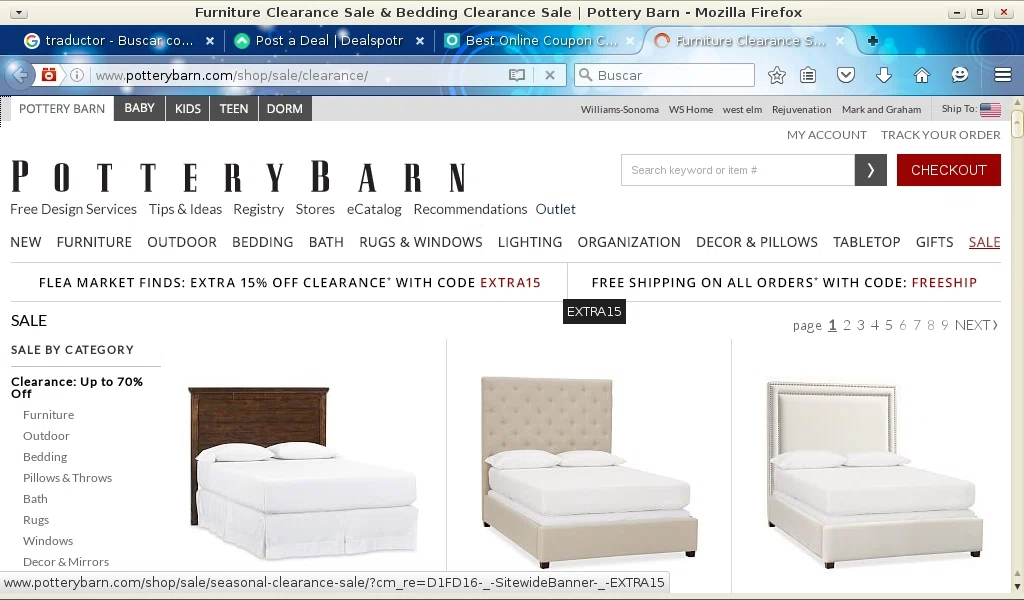Open the Pocket save icon
The height and width of the screenshot is (600, 1024).
846,75
